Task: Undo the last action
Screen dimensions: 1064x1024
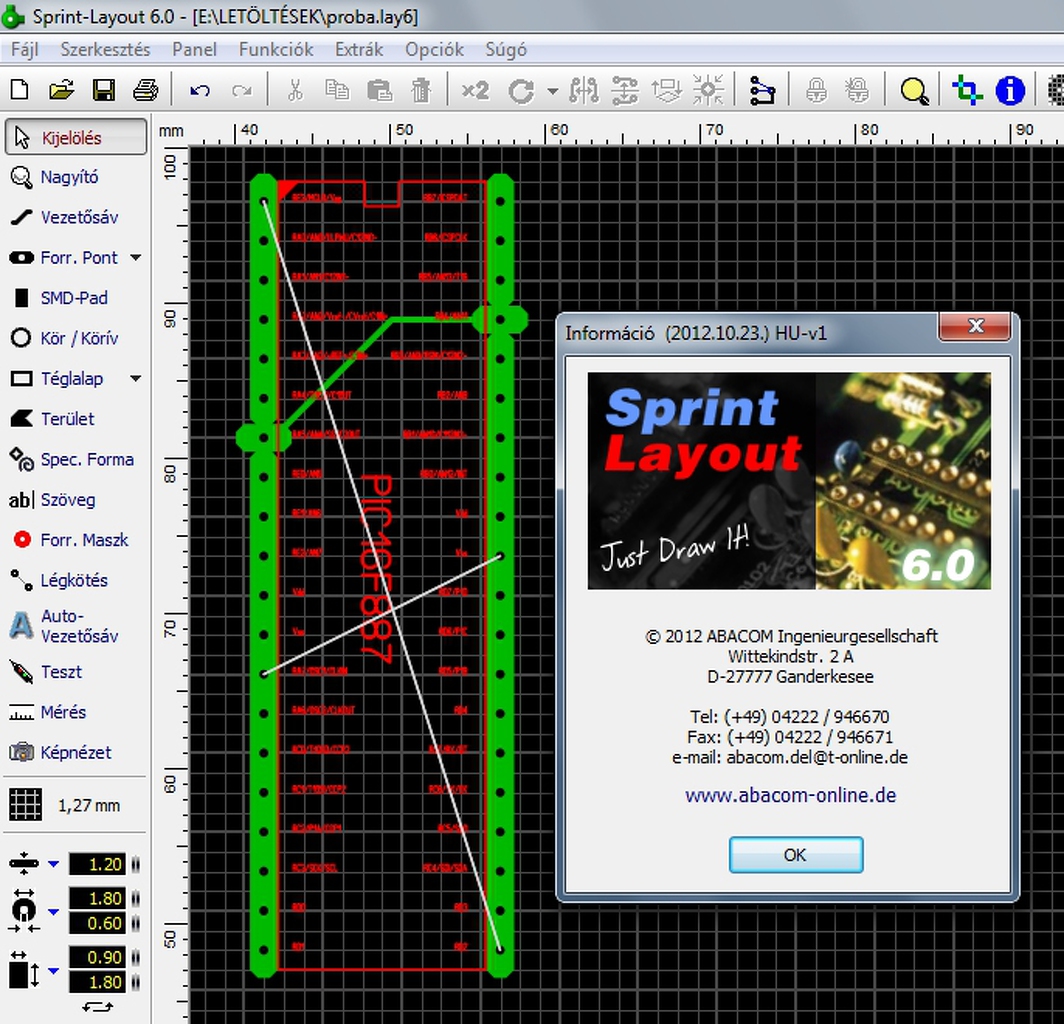Action: tap(200, 90)
